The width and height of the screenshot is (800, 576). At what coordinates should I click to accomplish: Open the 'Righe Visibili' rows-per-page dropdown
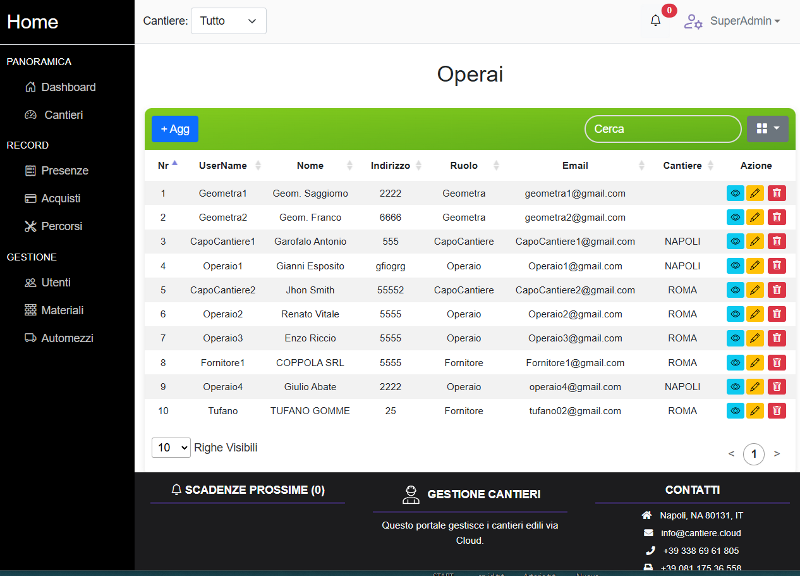170,447
